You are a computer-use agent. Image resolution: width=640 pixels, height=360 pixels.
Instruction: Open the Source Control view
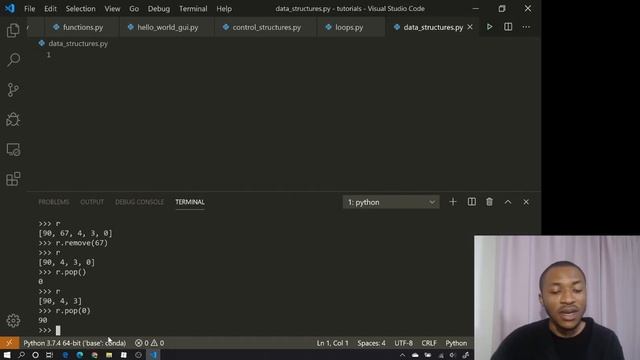pos(13,89)
